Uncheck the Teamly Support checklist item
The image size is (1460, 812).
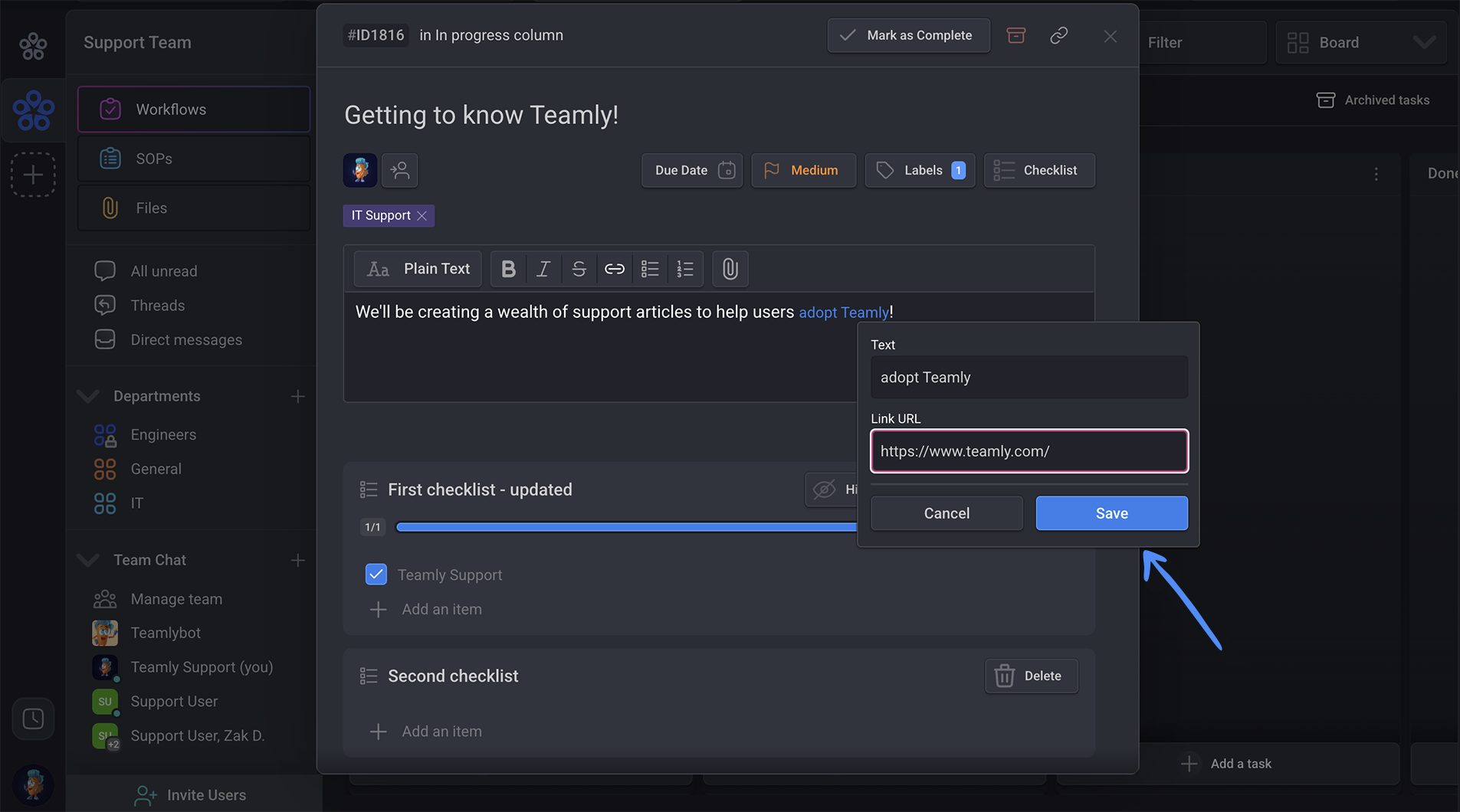pos(376,575)
